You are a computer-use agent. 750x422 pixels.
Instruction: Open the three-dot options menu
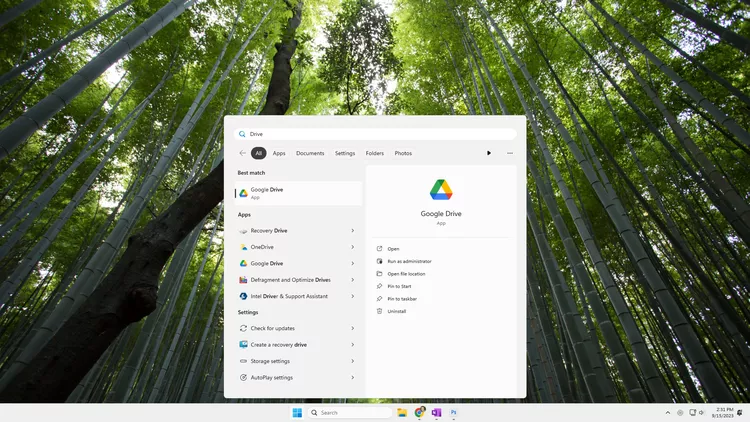510,153
